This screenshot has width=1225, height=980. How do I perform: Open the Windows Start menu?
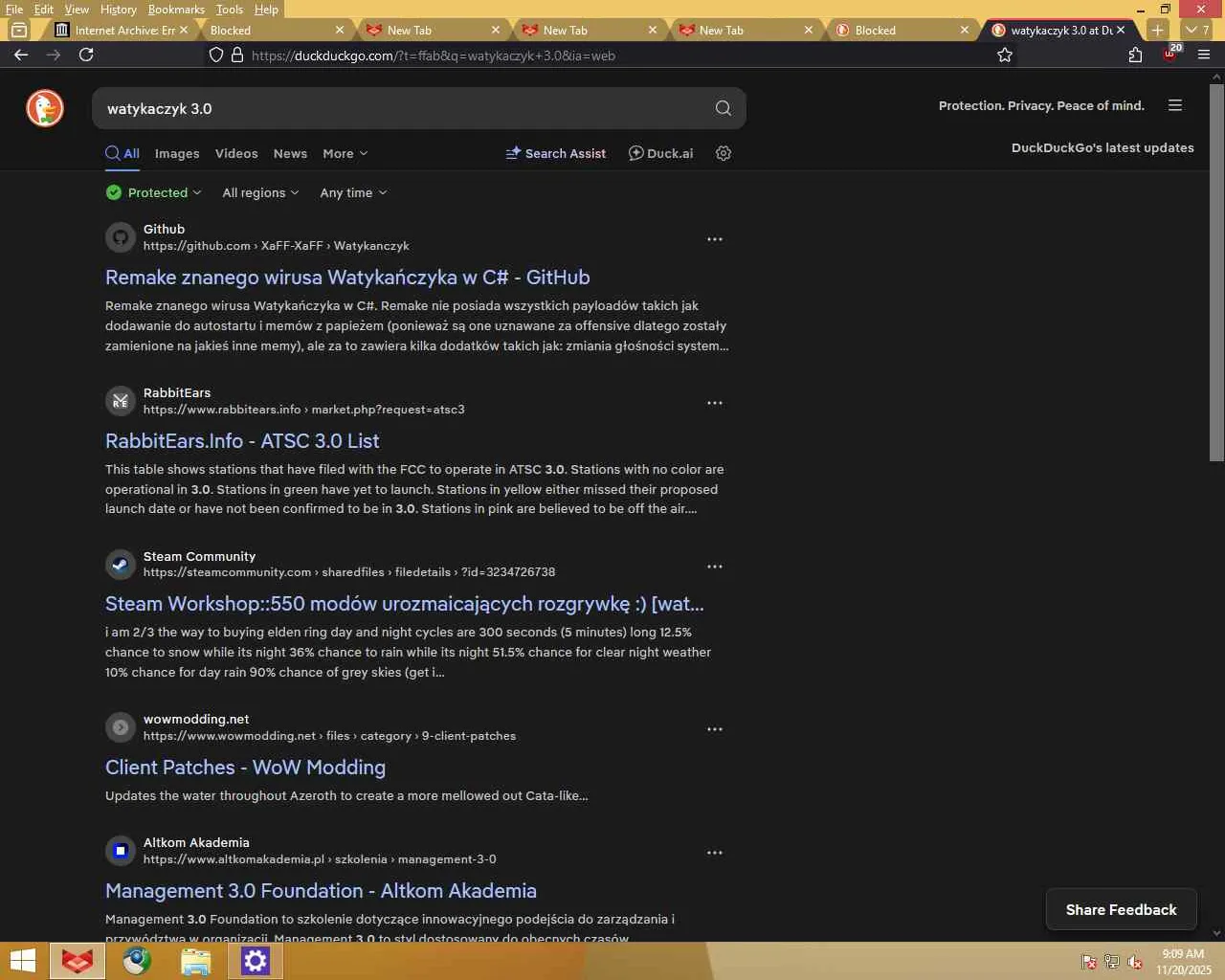click(22, 961)
